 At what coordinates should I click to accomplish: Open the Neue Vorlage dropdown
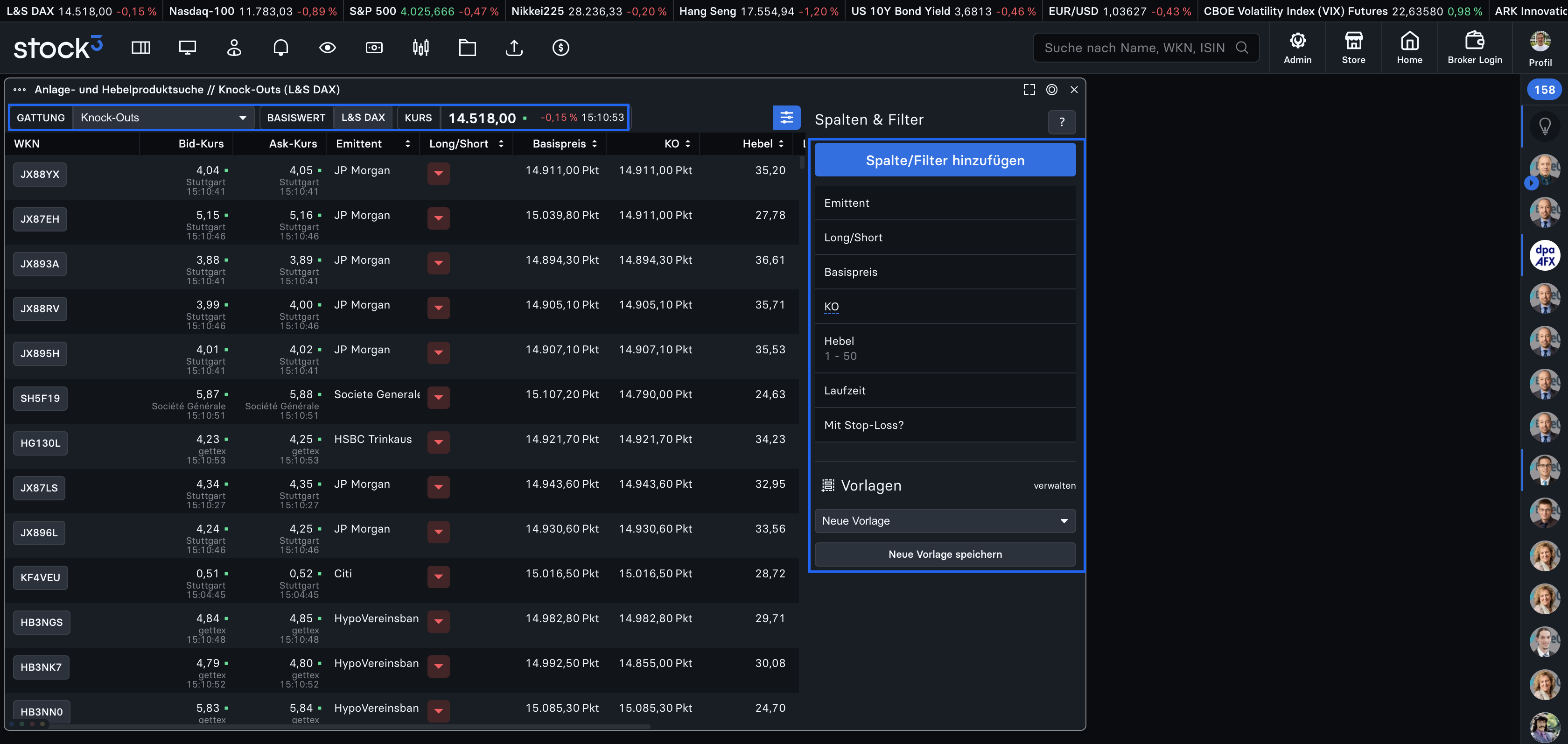[945, 520]
